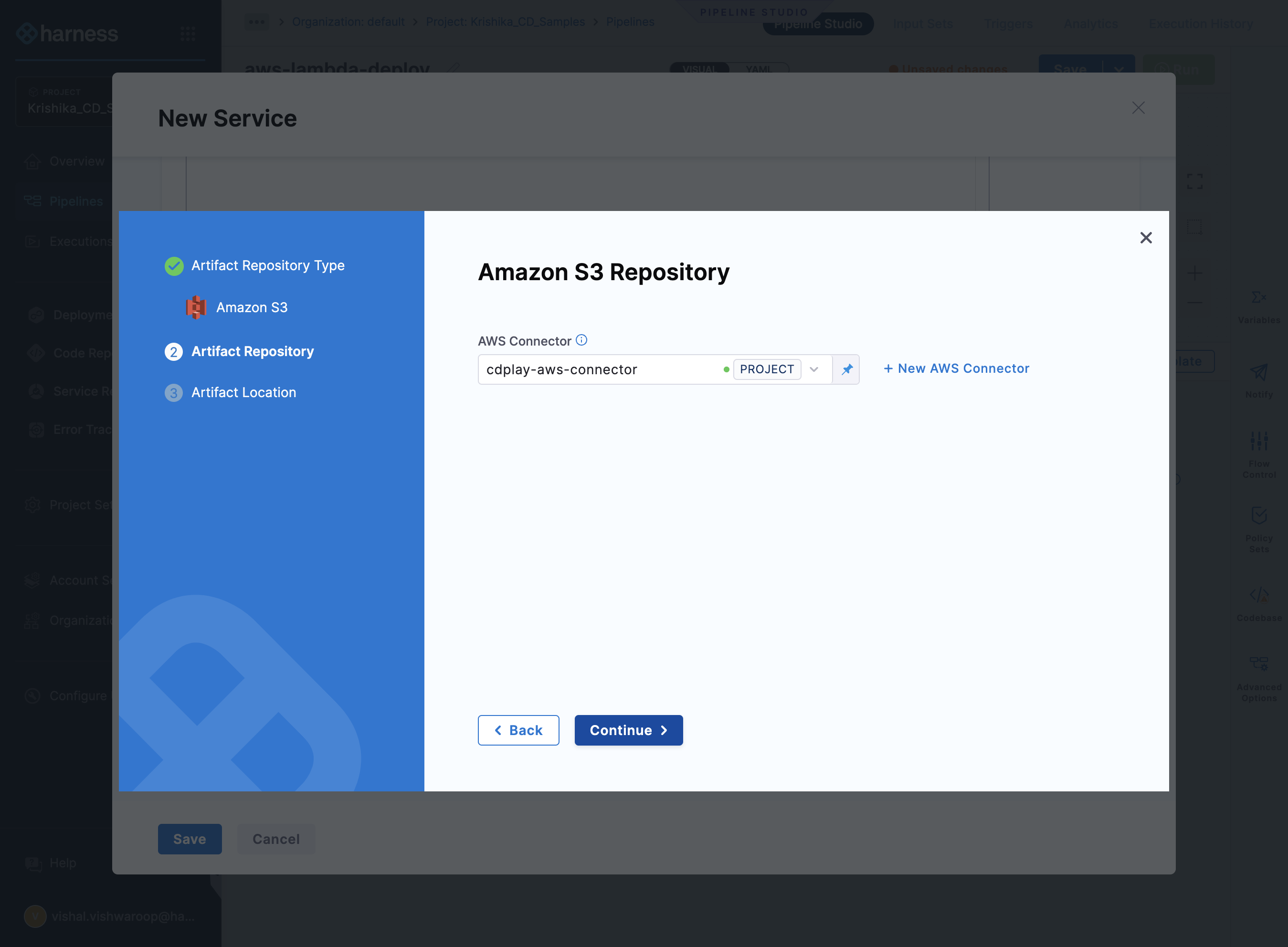The image size is (1288, 947).
Task: Switch to the Input Sets tab
Action: click(x=923, y=24)
